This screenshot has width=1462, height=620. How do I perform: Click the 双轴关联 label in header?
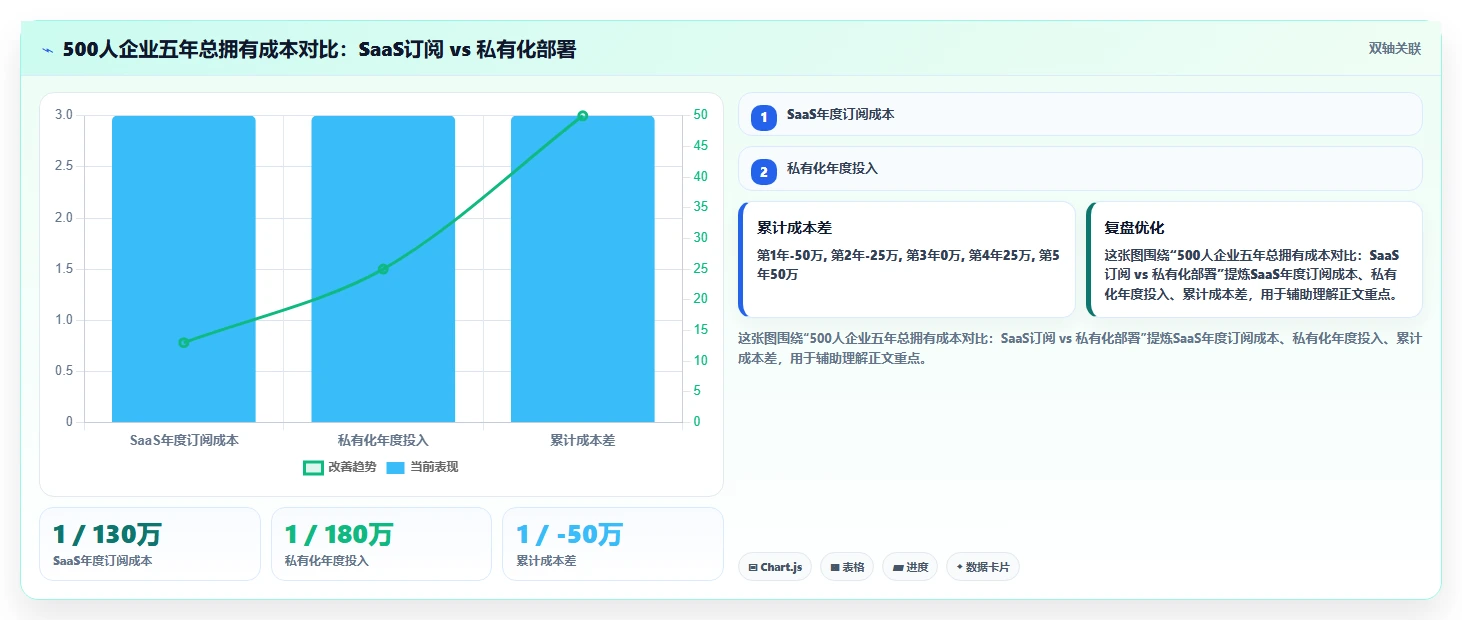[1394, 49]
